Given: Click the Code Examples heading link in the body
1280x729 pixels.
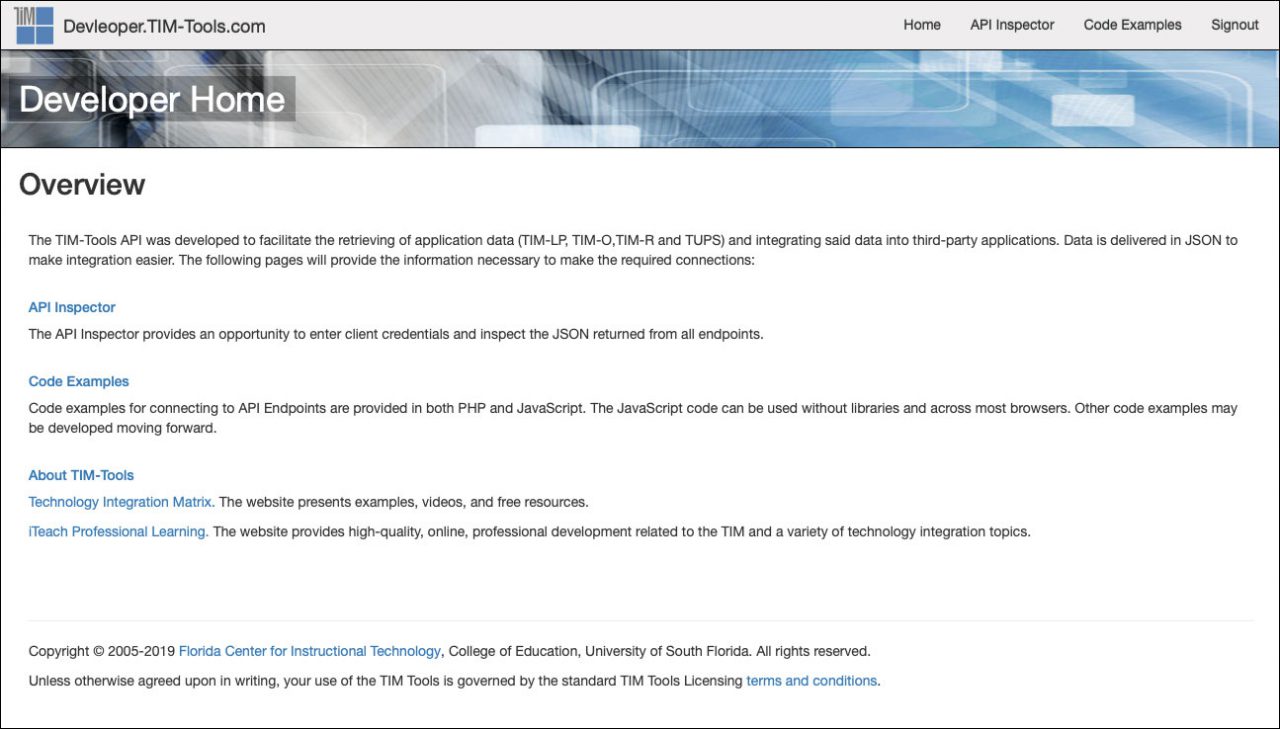Looking at the screenshot, I should click(78, 381).
